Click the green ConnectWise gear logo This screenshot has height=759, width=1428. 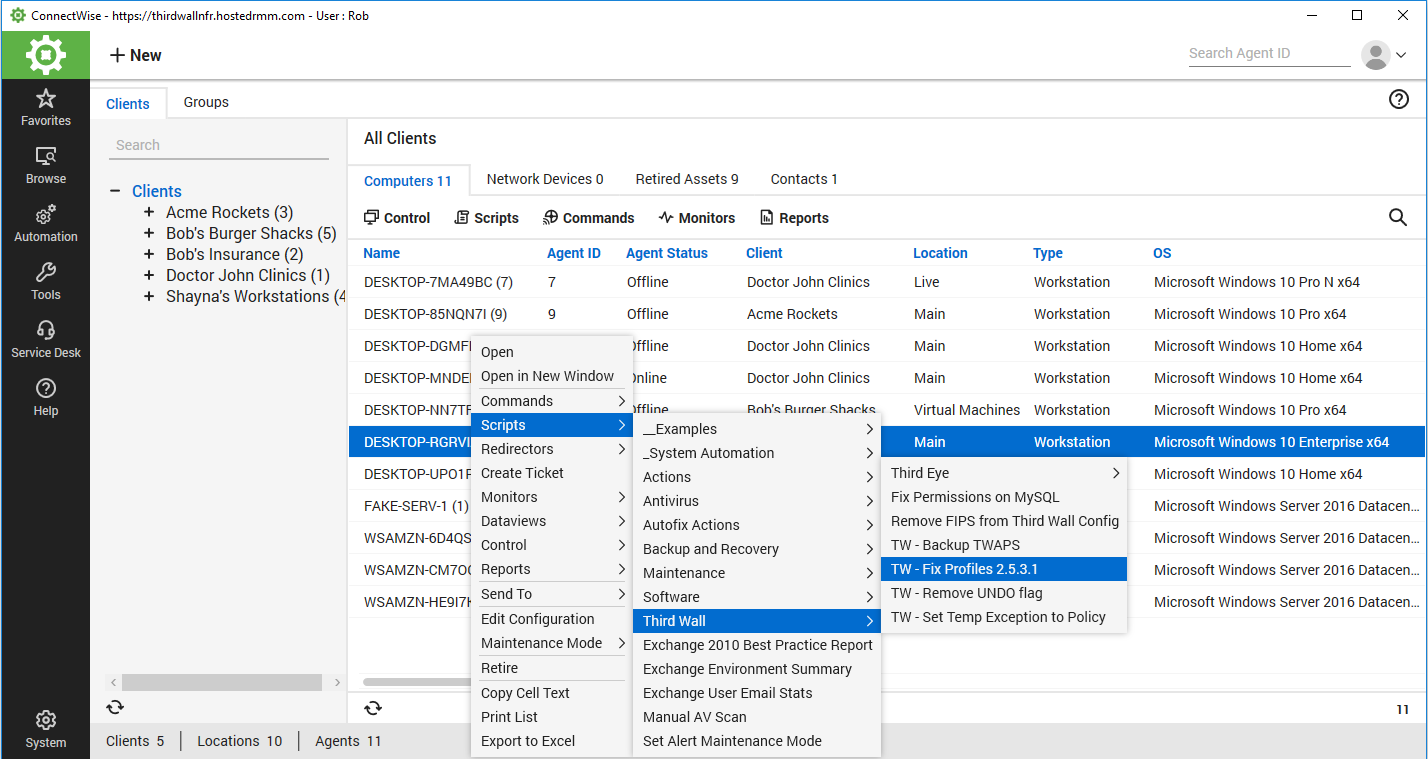coord(45,55)
